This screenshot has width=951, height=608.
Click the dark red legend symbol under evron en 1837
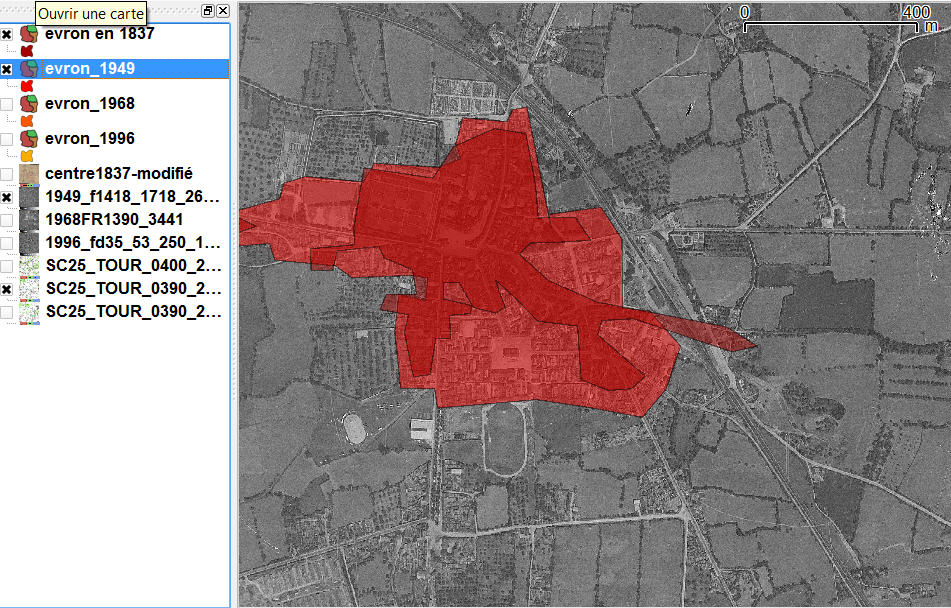pos(27,51)
